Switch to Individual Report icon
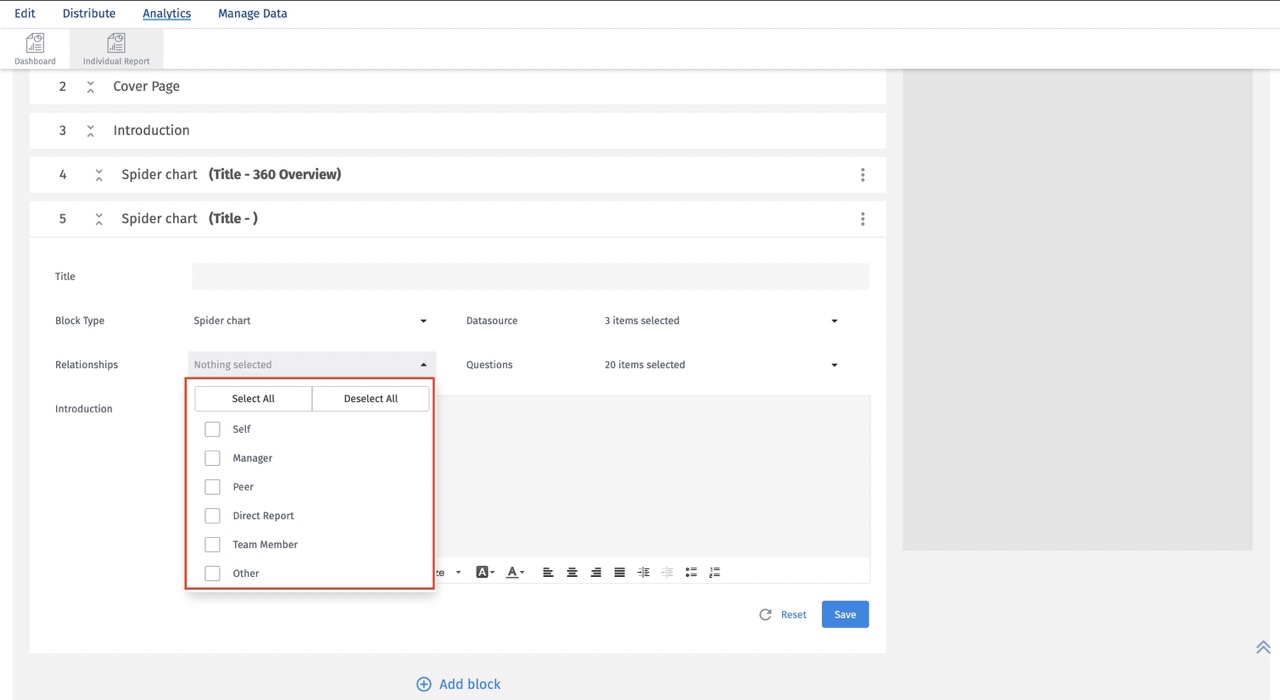The width and height of the screenshot is (1280, 700). [115, 47]
